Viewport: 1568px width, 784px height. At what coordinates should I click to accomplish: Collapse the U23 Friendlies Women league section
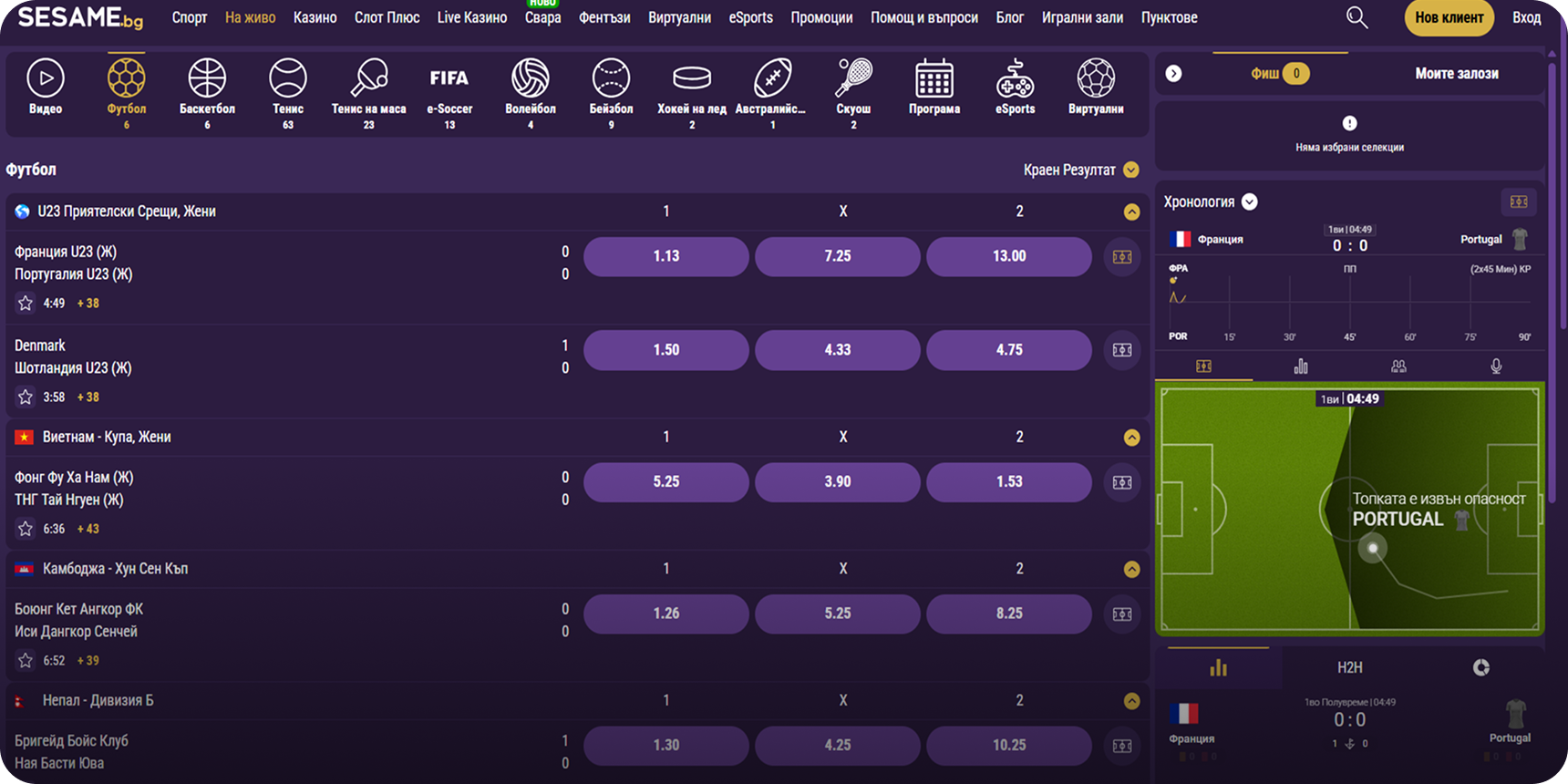coord(1131,211)
